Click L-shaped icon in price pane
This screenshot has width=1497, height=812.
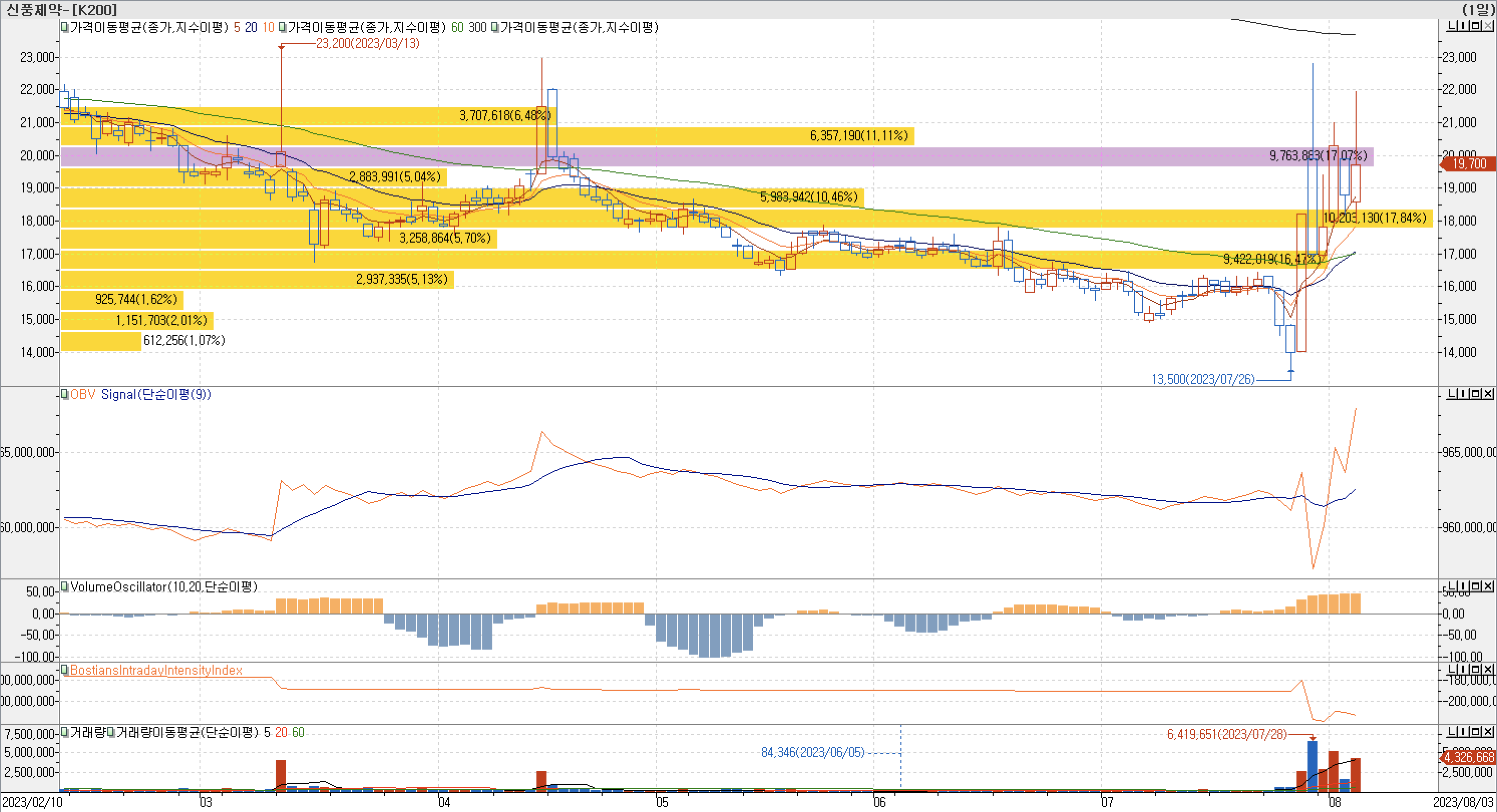click(1452, 26)
